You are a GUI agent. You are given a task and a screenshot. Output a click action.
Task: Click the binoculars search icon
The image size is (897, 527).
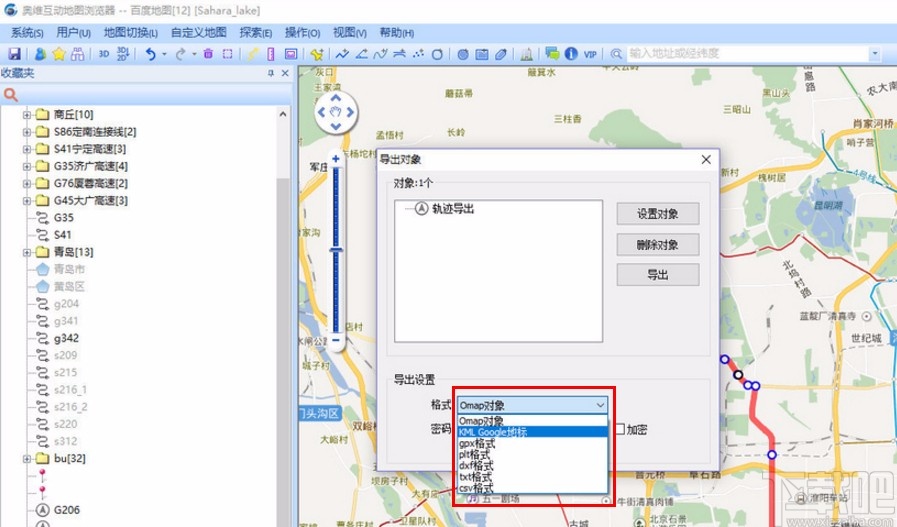[78, 54]
